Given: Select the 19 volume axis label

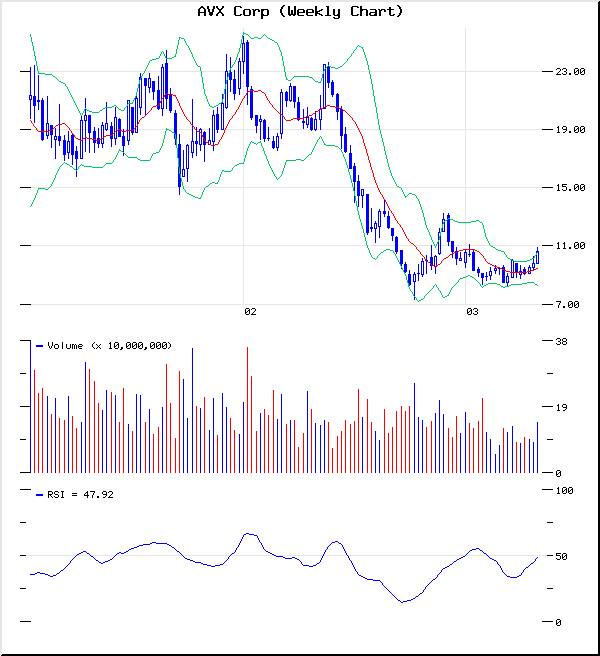Looking at the screenshot, I should click(562, 407).
